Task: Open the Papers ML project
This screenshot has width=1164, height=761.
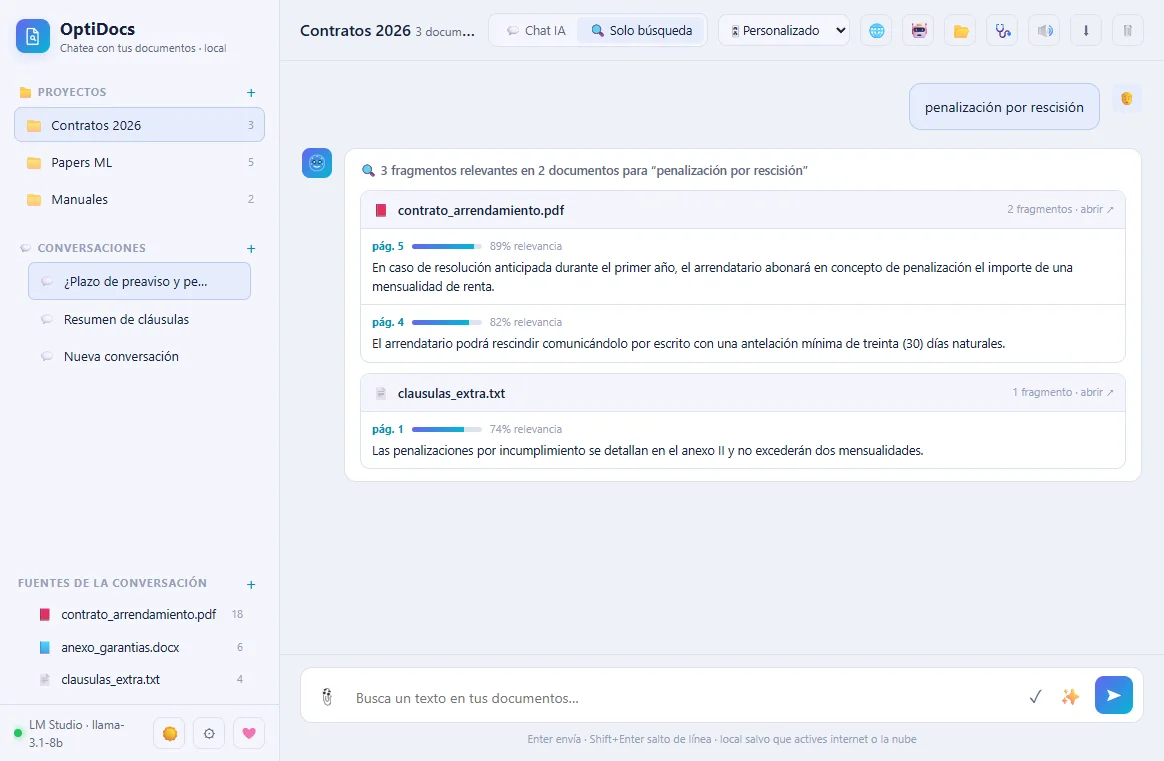Action: click(x=140, y=163)
